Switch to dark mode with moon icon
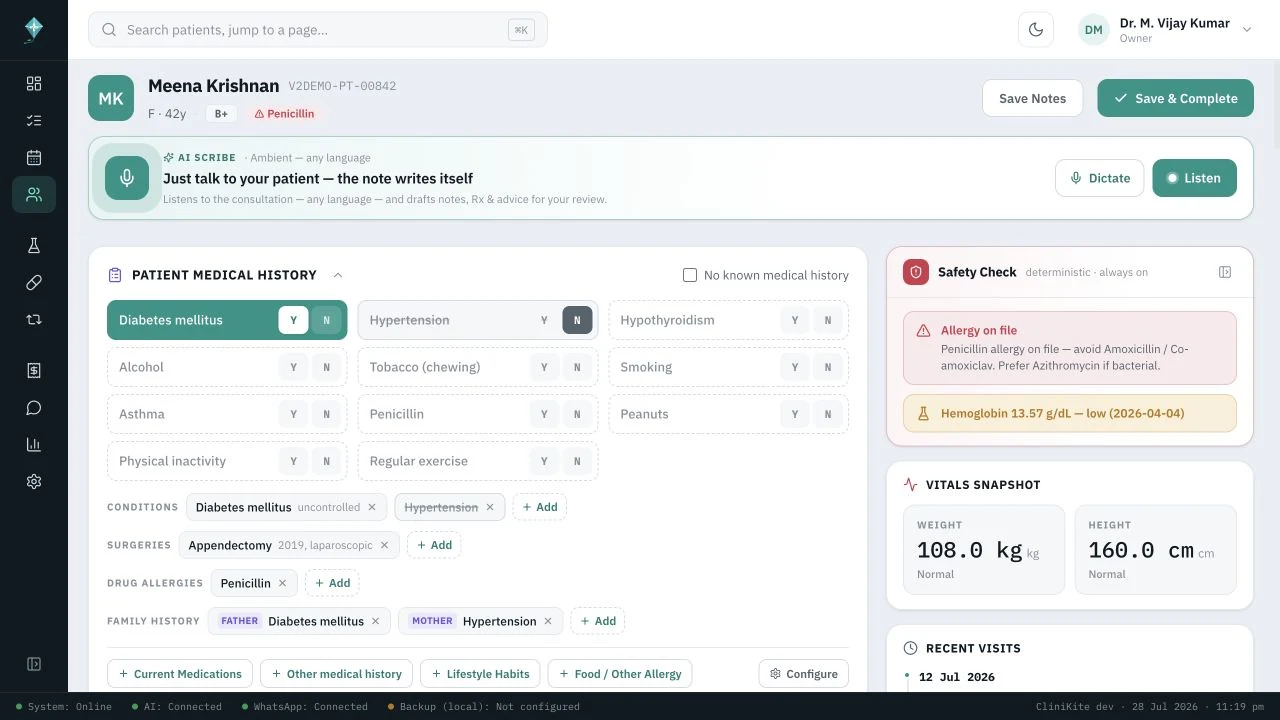 click(x=1036, y=30)
